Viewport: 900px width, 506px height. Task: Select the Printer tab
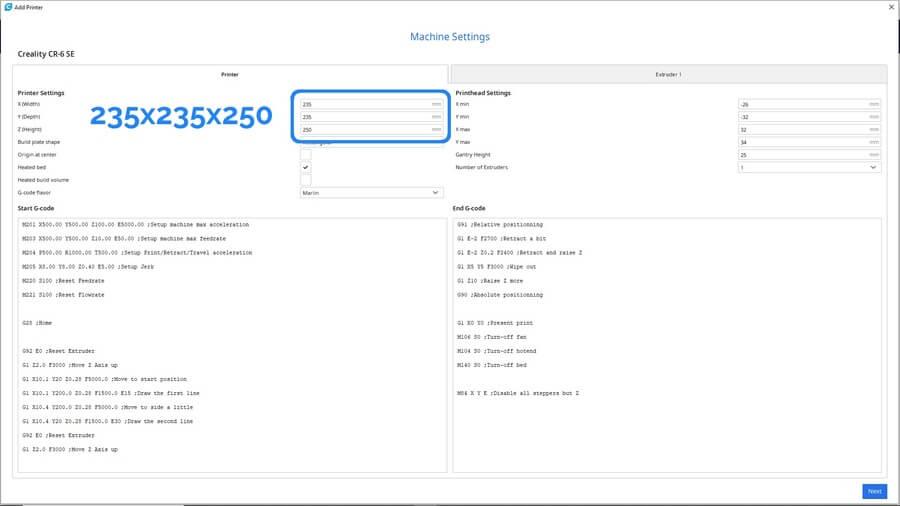click(x=229, y=74)
